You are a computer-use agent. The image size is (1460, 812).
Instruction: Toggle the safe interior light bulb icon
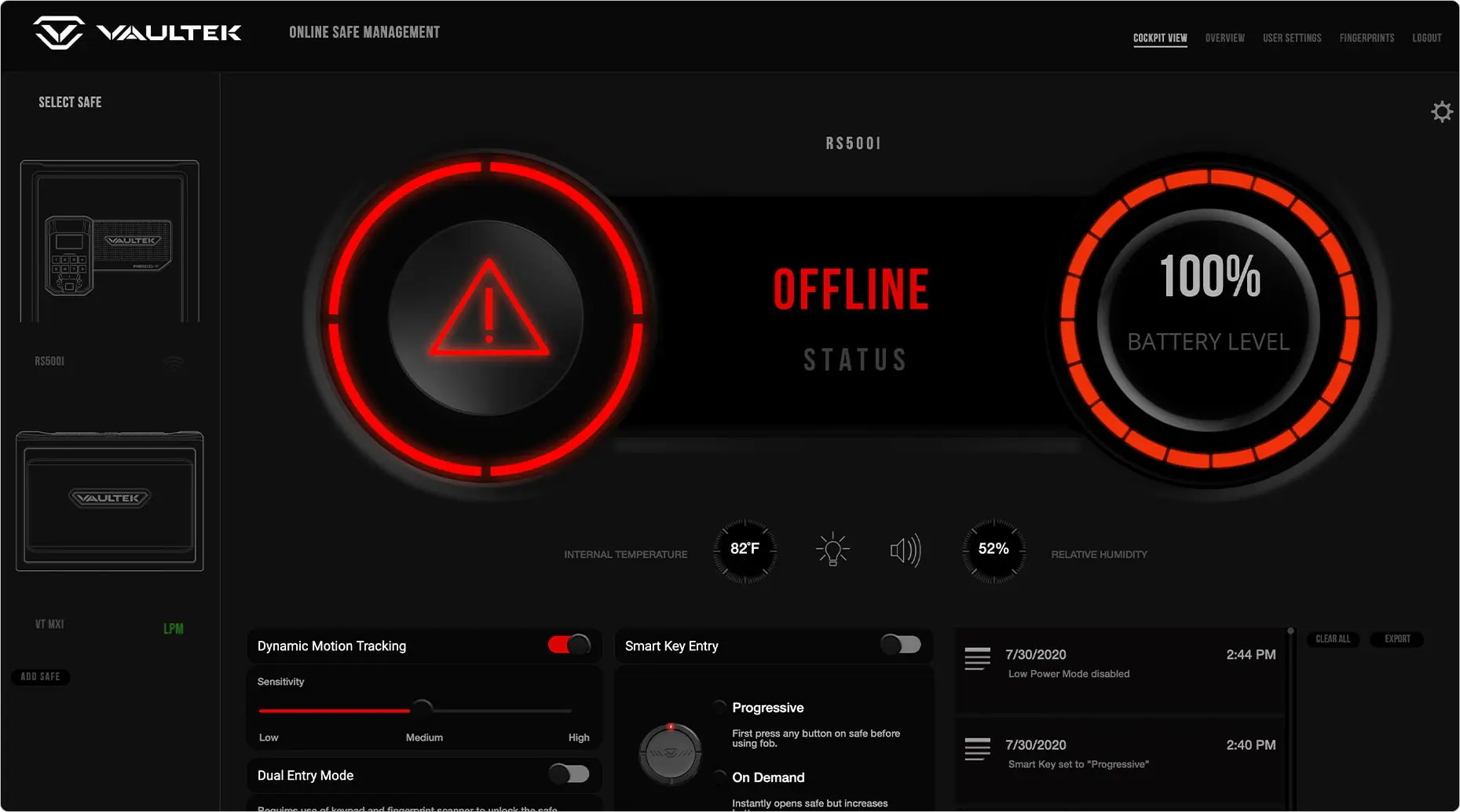(832, 550)
